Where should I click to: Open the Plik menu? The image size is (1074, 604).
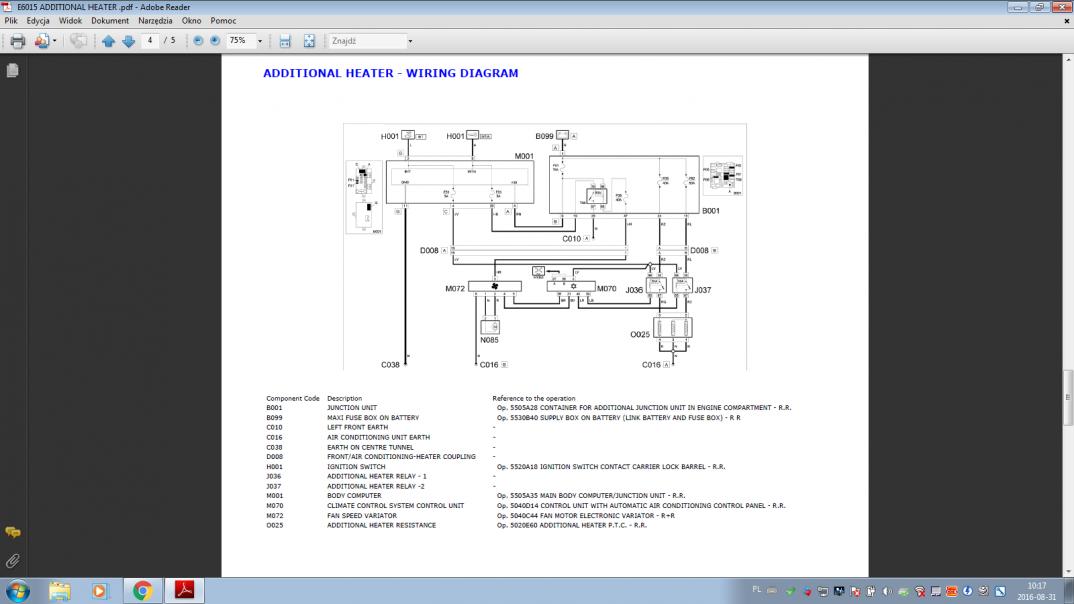point(11,20)
